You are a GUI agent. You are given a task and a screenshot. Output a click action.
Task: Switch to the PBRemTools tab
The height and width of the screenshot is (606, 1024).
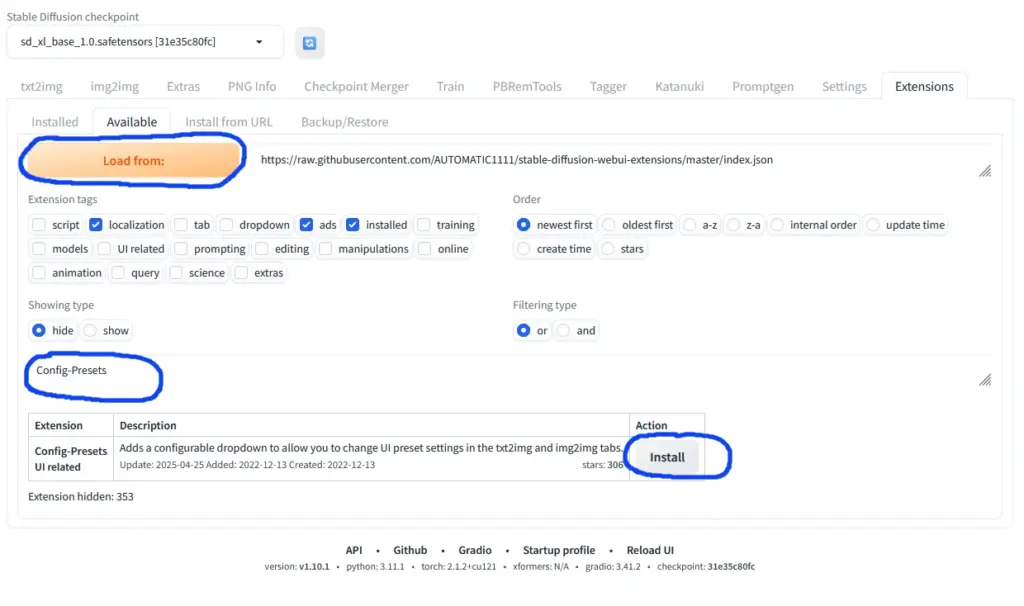(x=527, y=86)
